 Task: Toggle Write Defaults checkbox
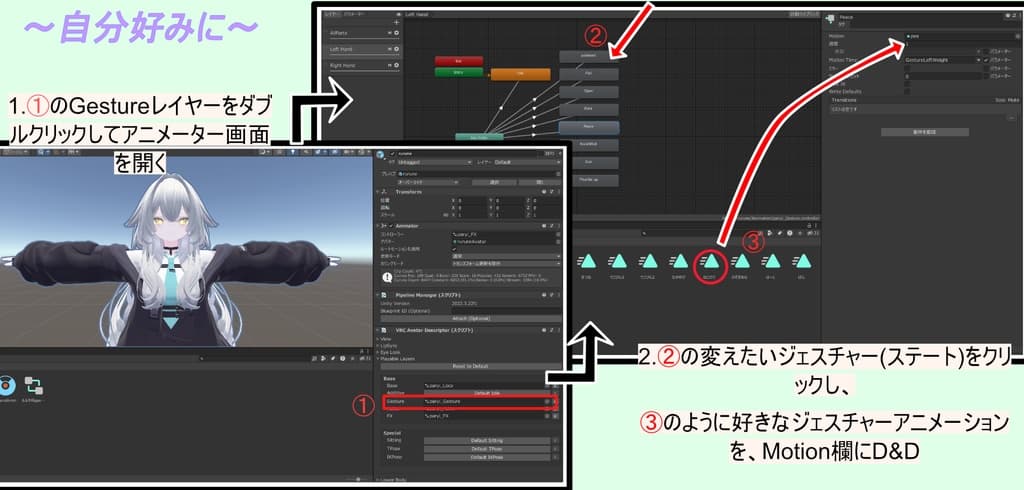click(x=907, y=91)
